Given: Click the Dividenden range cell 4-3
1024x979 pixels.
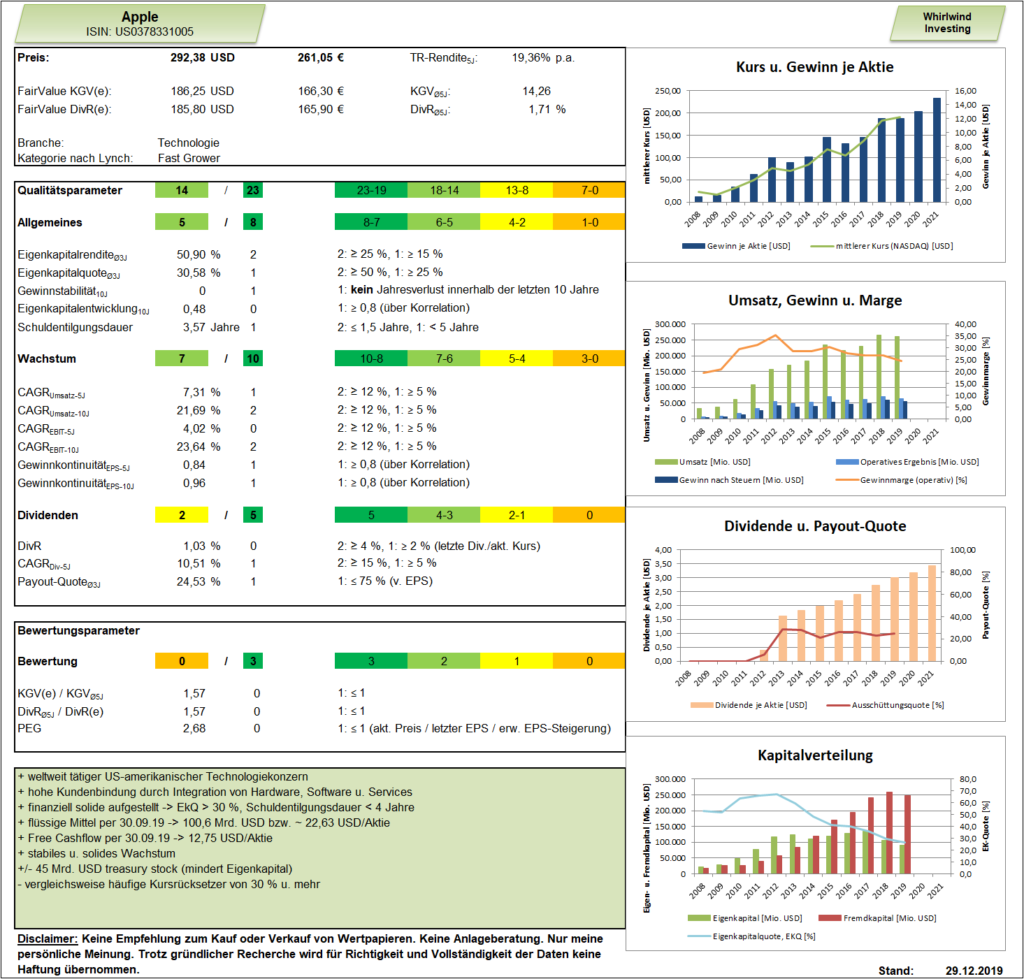Looking at the screenshot, I should (444, 515).
